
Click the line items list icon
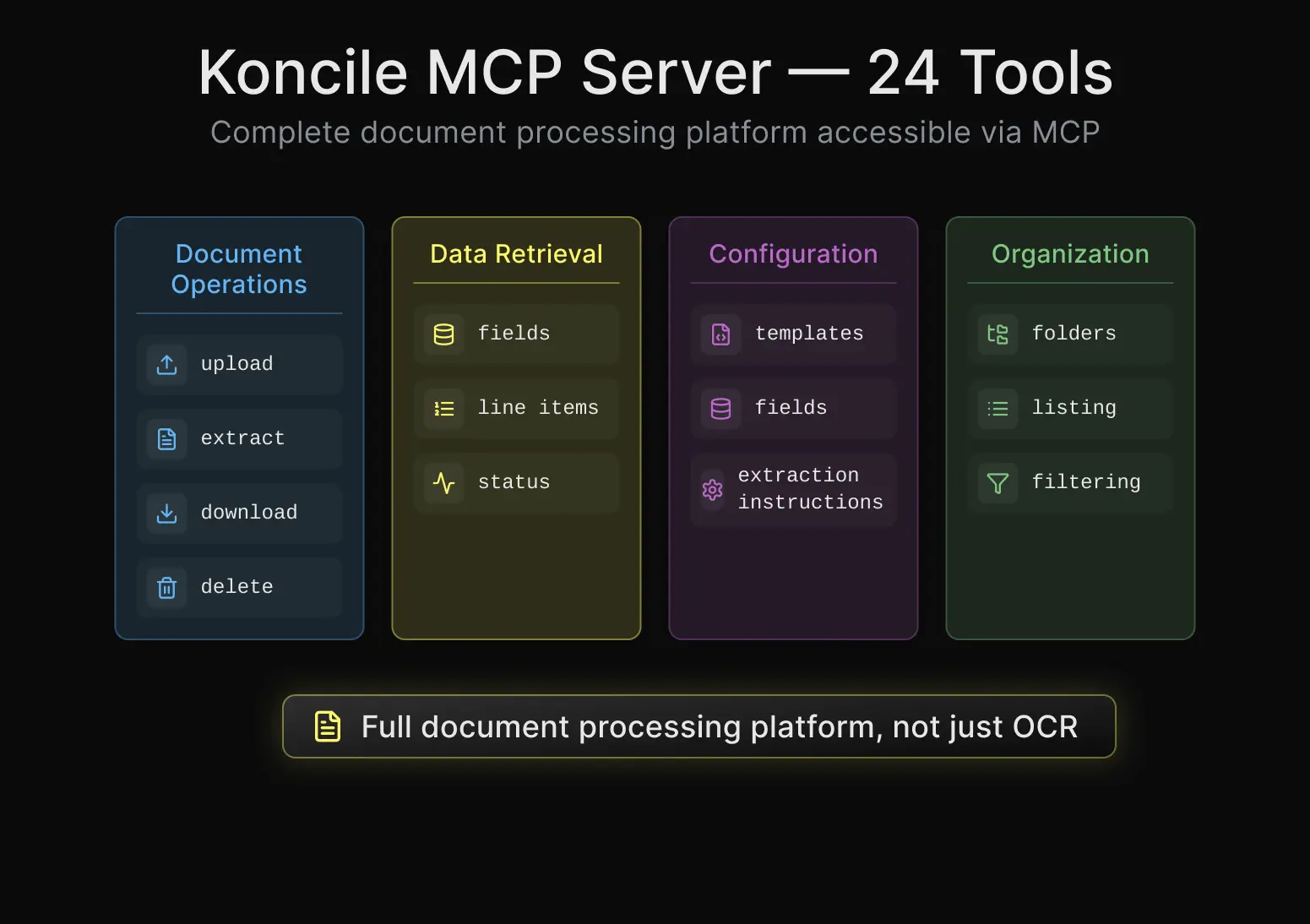pyautogui.click(x=444, y=409)
